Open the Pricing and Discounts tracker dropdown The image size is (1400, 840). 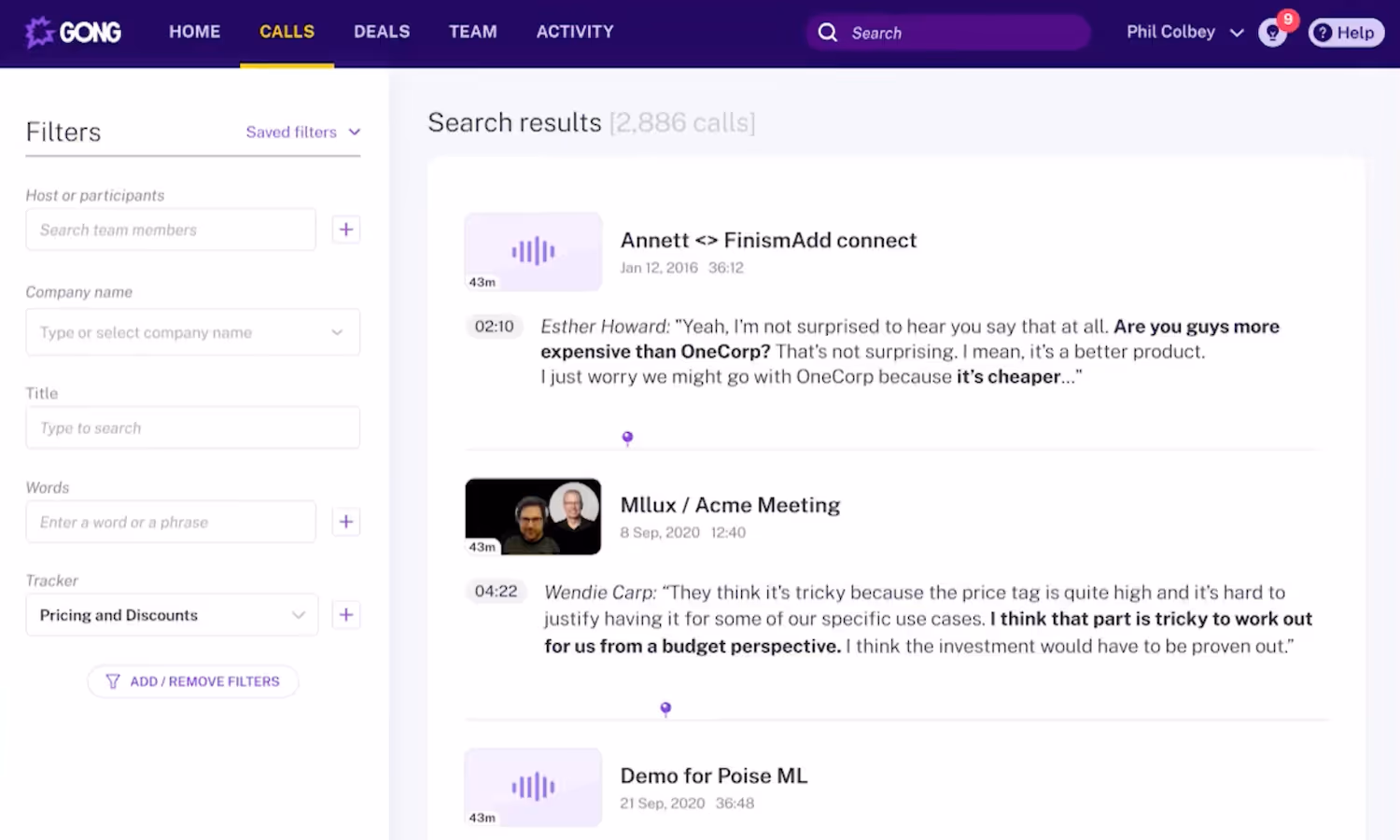click(x=172, y=615)
